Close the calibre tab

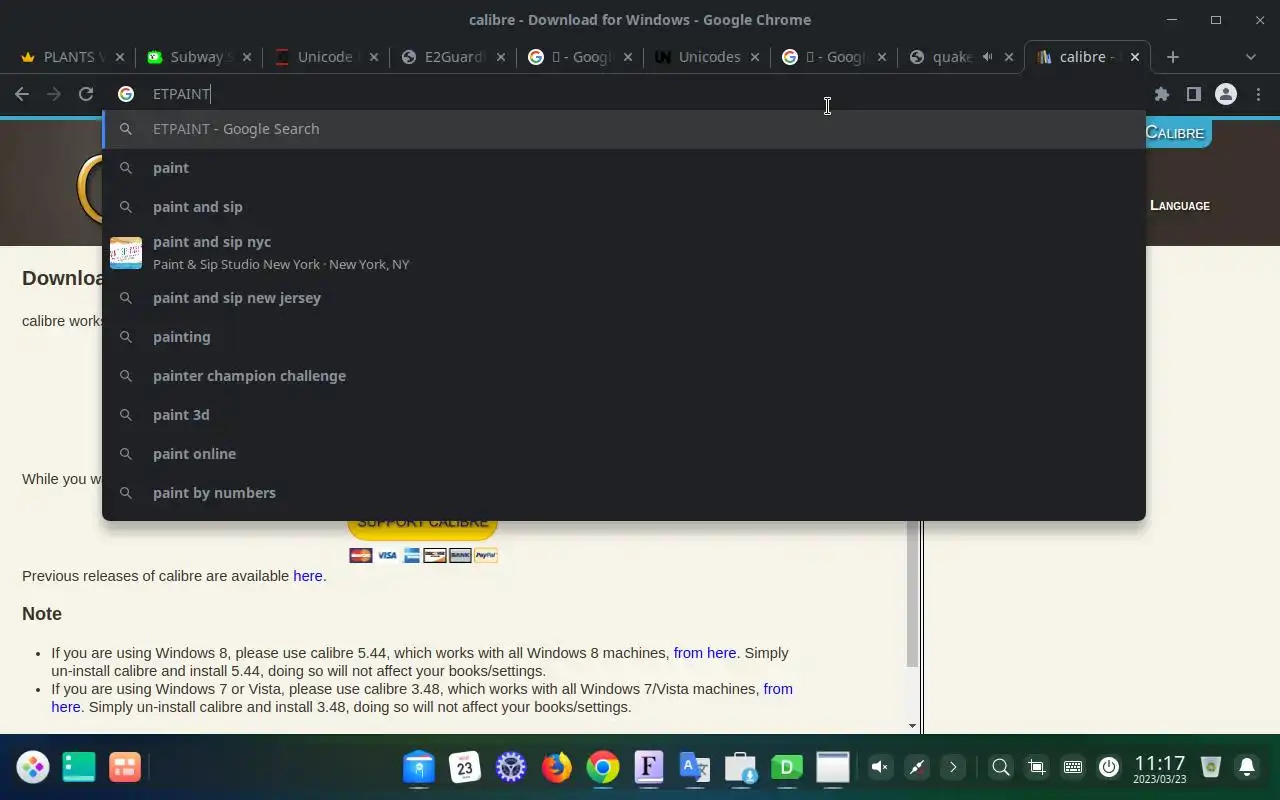tap(1135, 57)
